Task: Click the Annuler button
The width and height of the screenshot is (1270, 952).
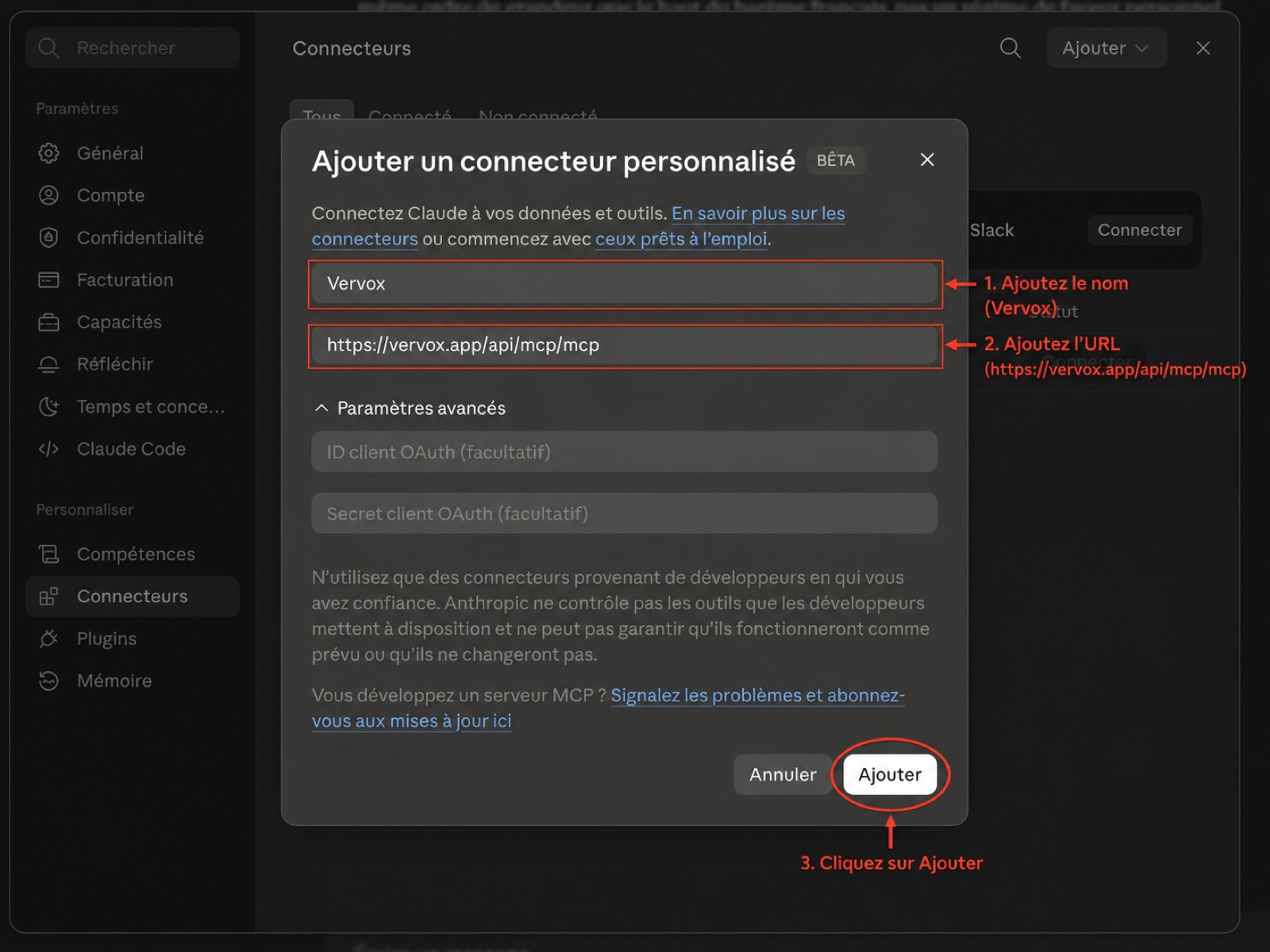Action: (783, 774)
